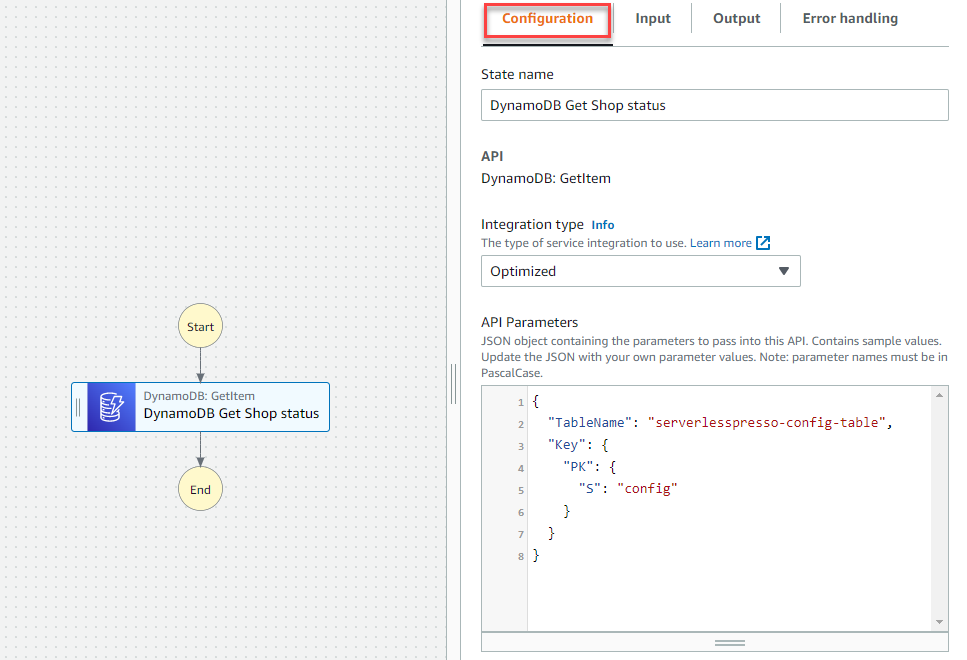Viewport: 967px width, 660px height.
Task: Switch to Error handling tab
Action: coord(850,19)
